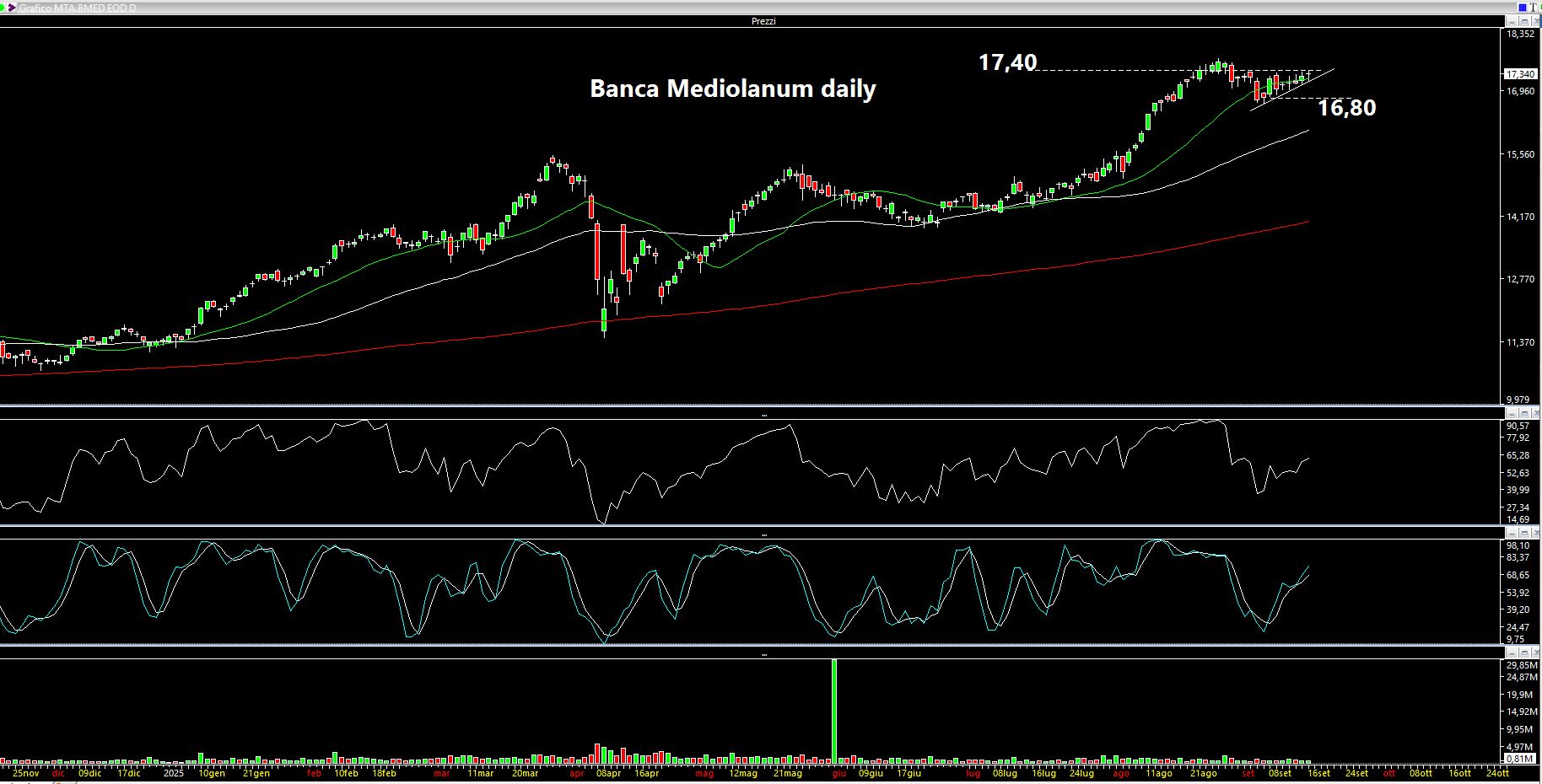Click the 4,97M volume scale value
Screen dimensions: 1542x784
pyautogui.click(x=1520, y=747)
